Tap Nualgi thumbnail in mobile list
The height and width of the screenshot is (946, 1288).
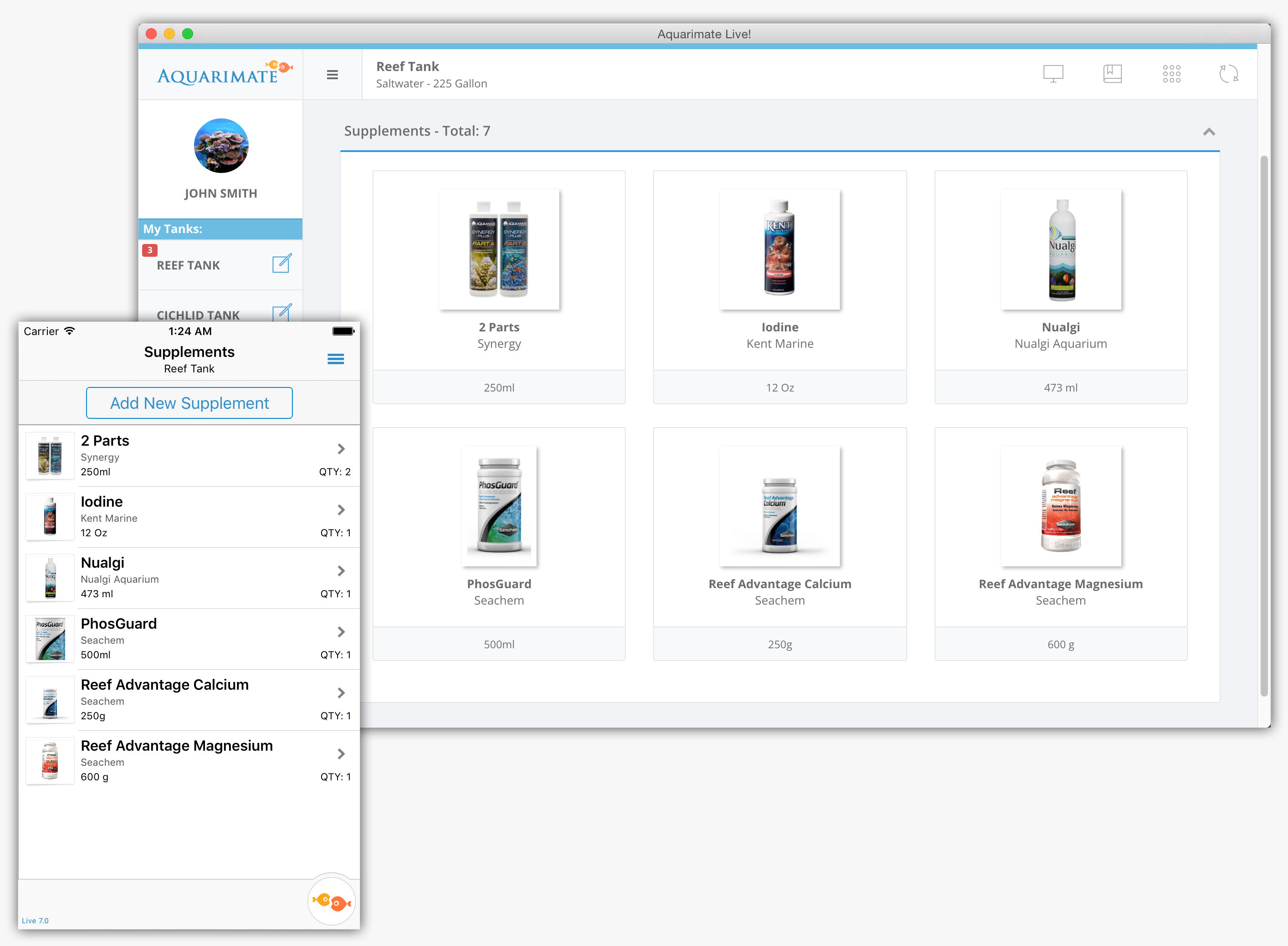pos(51,578)
